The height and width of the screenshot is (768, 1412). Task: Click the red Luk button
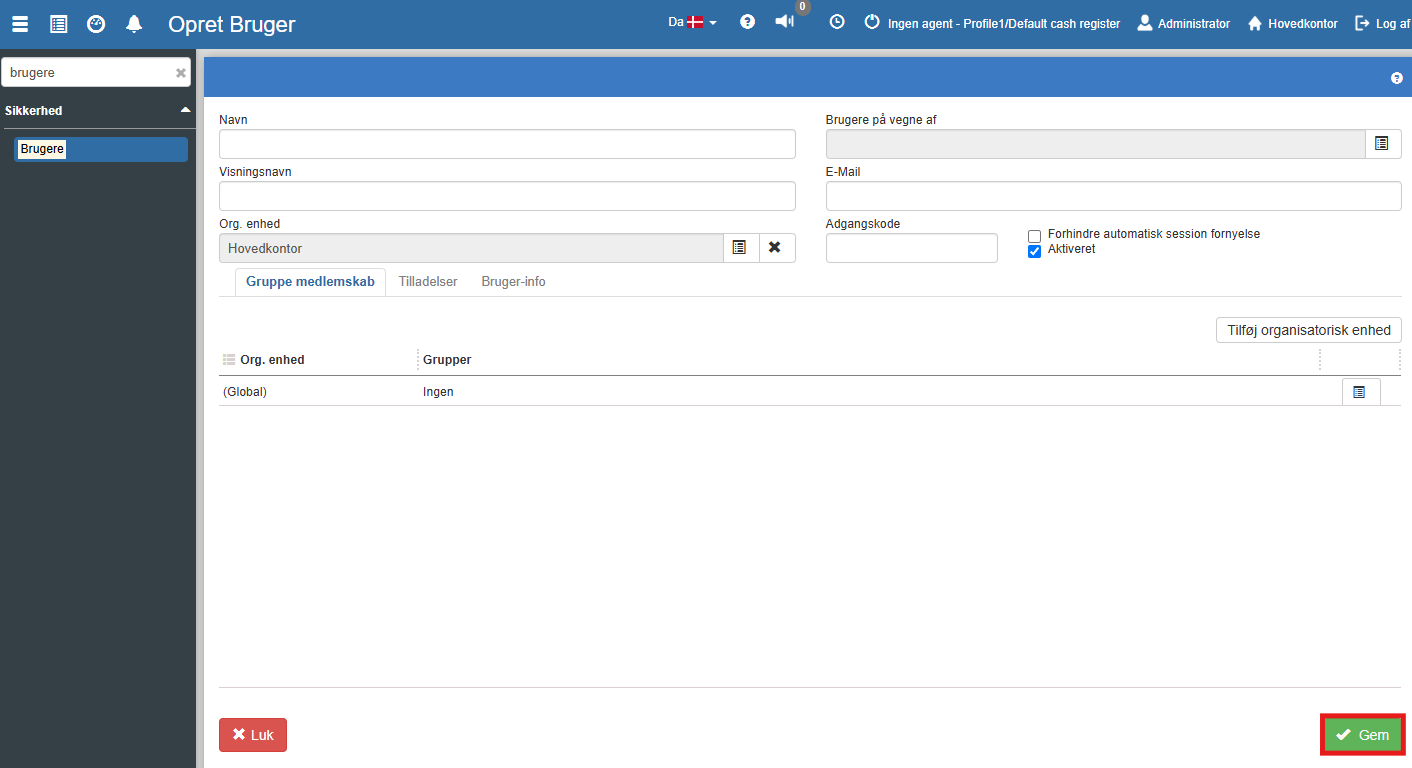pos(253,735)
